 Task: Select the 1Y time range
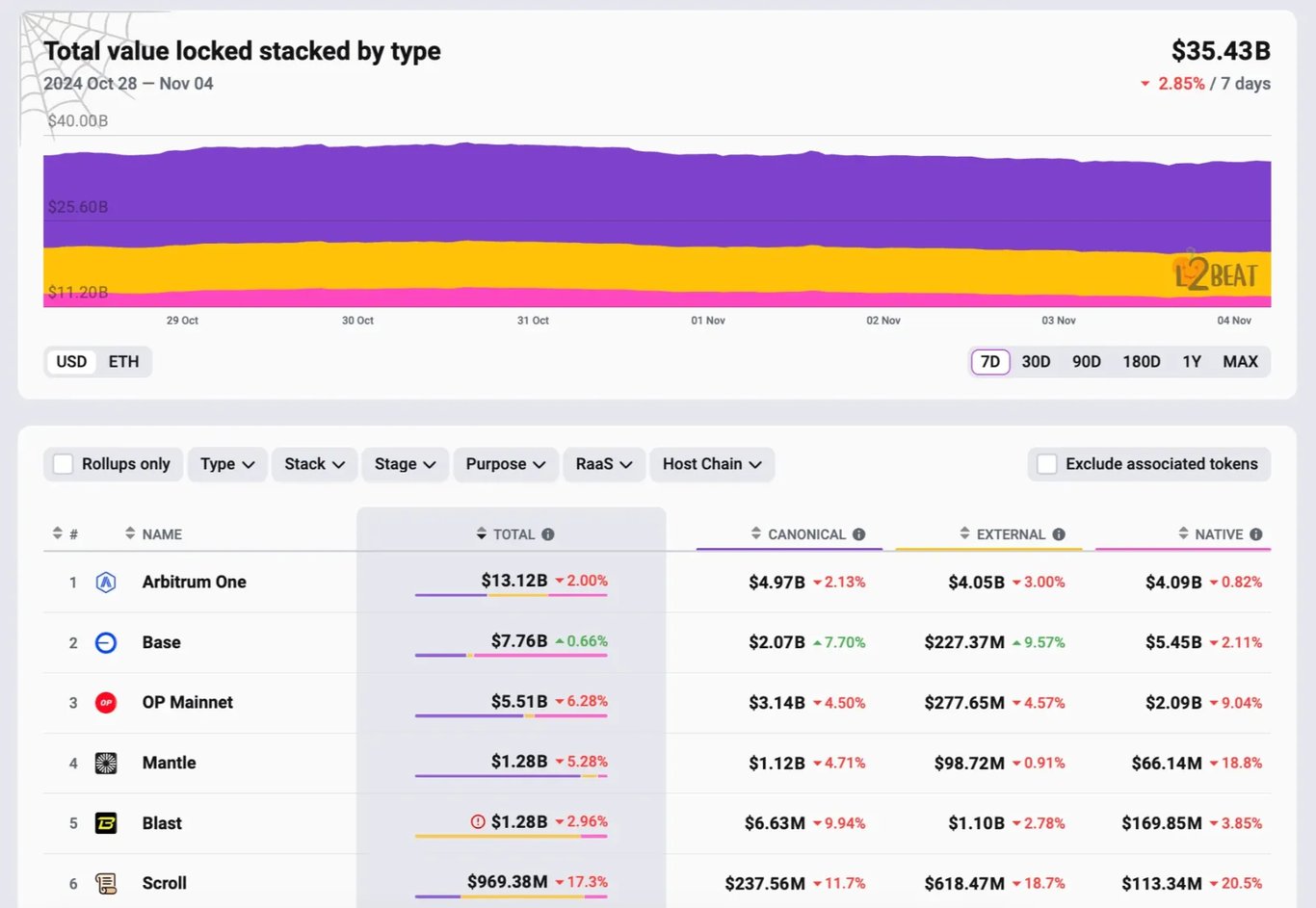pyautogui.click(x=1192, y=362)
